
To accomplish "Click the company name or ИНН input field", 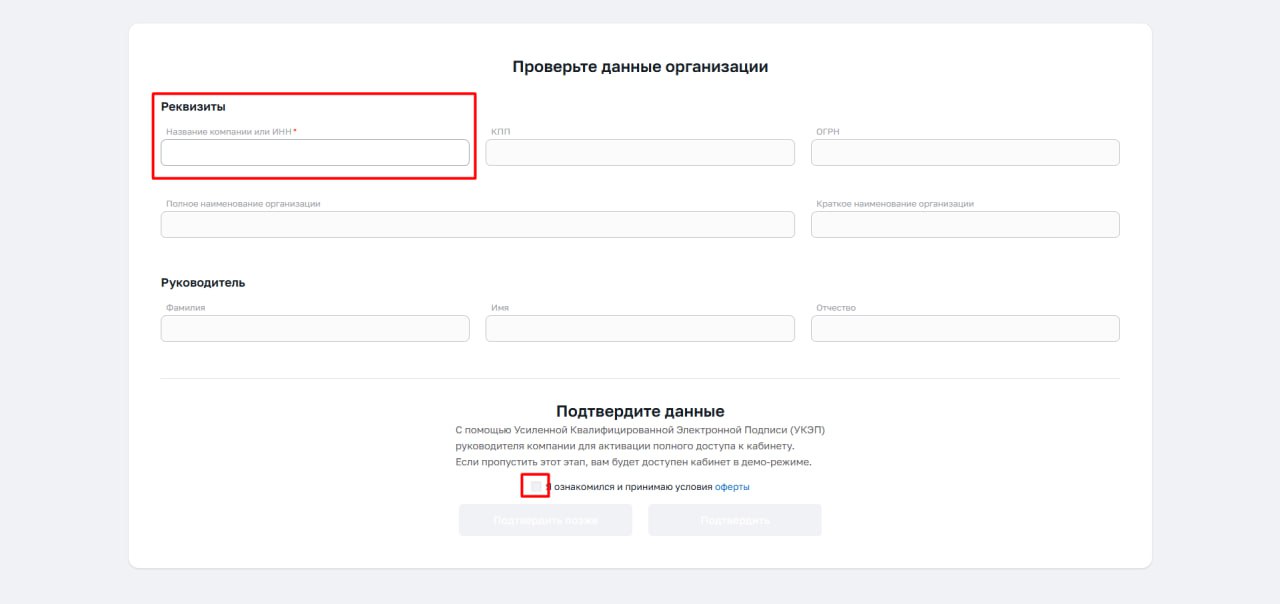I will coord(314,152).
